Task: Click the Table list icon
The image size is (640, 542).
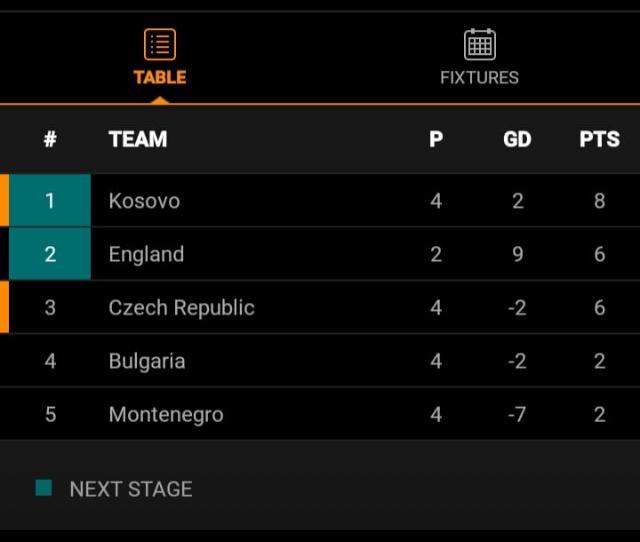Action: 160,45
